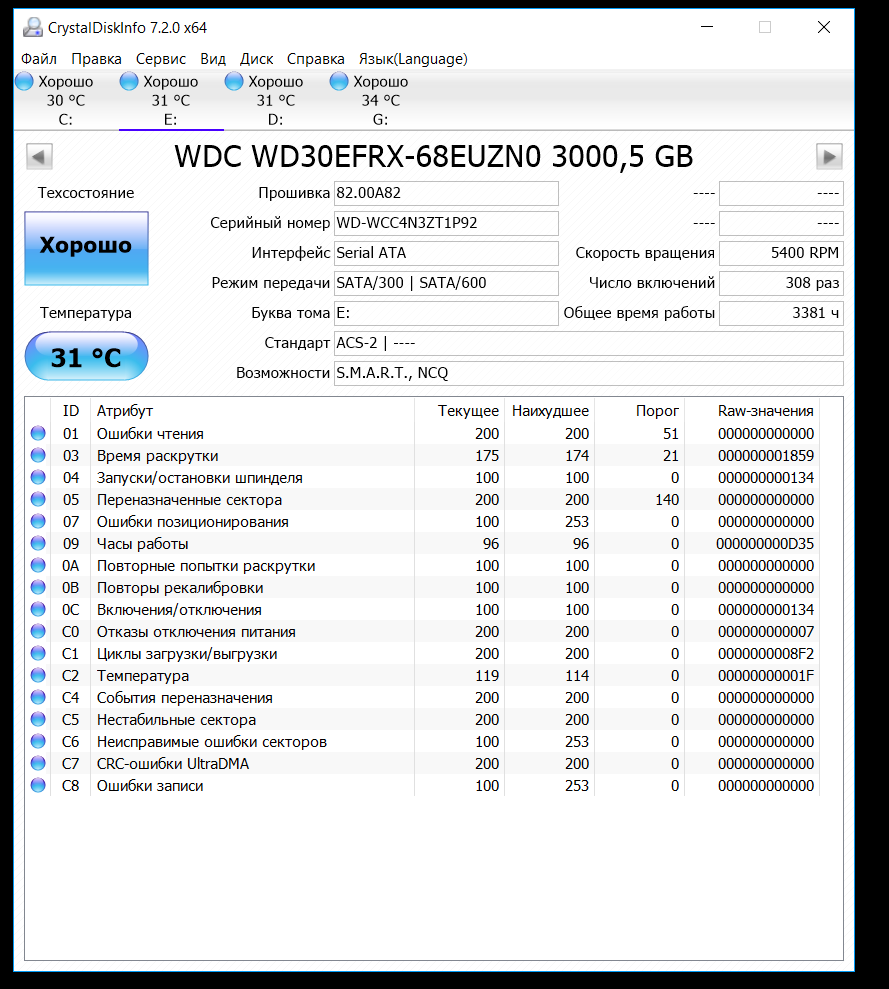Click the Возможности field S.M.A.R.T., NCQ

589,373
